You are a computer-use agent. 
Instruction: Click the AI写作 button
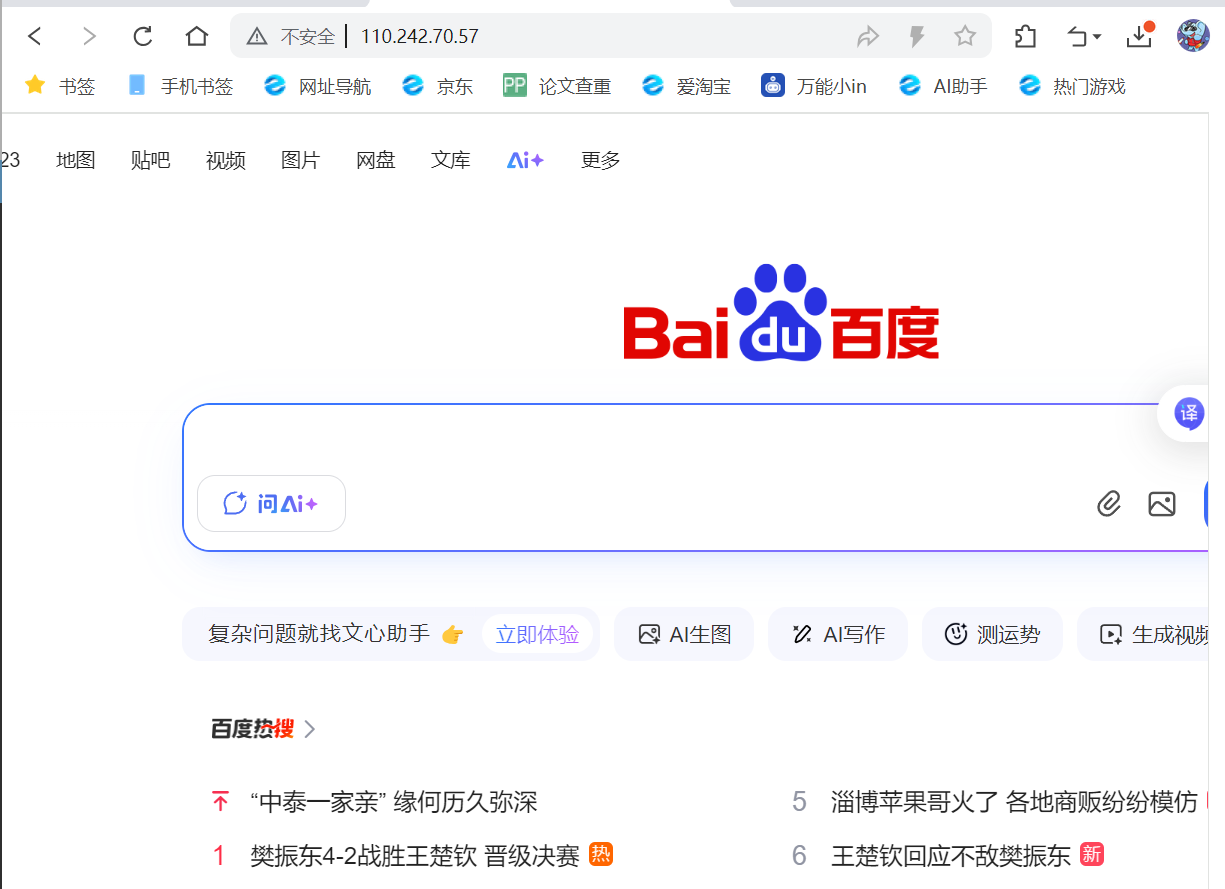point(838,634)
